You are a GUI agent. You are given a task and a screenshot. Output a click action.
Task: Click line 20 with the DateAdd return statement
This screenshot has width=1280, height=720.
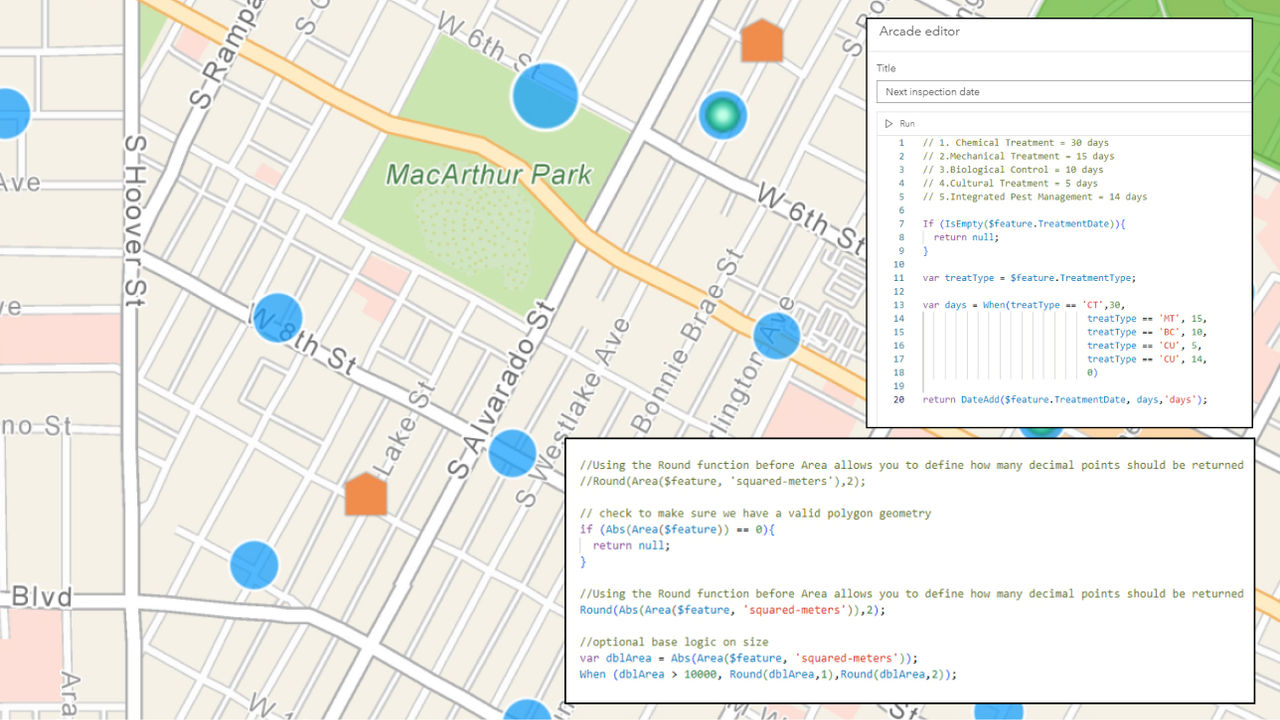tap(1065, 399)
